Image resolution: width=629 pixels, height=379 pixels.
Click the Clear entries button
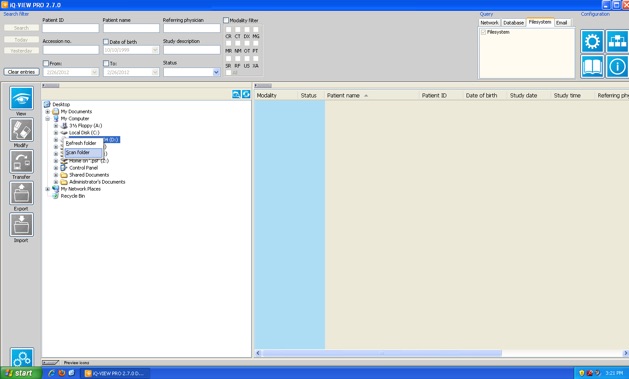point(21,72)
